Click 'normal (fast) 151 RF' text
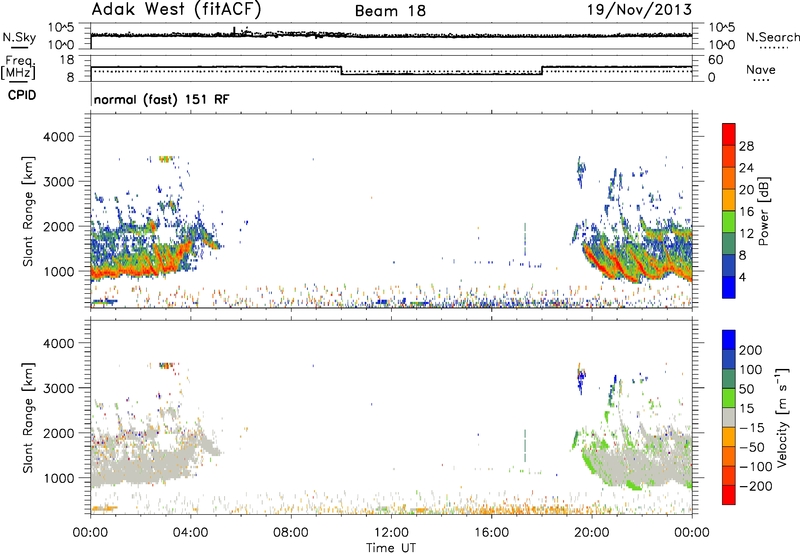This screenshot has height=554, width=800. tap(162, 99)
